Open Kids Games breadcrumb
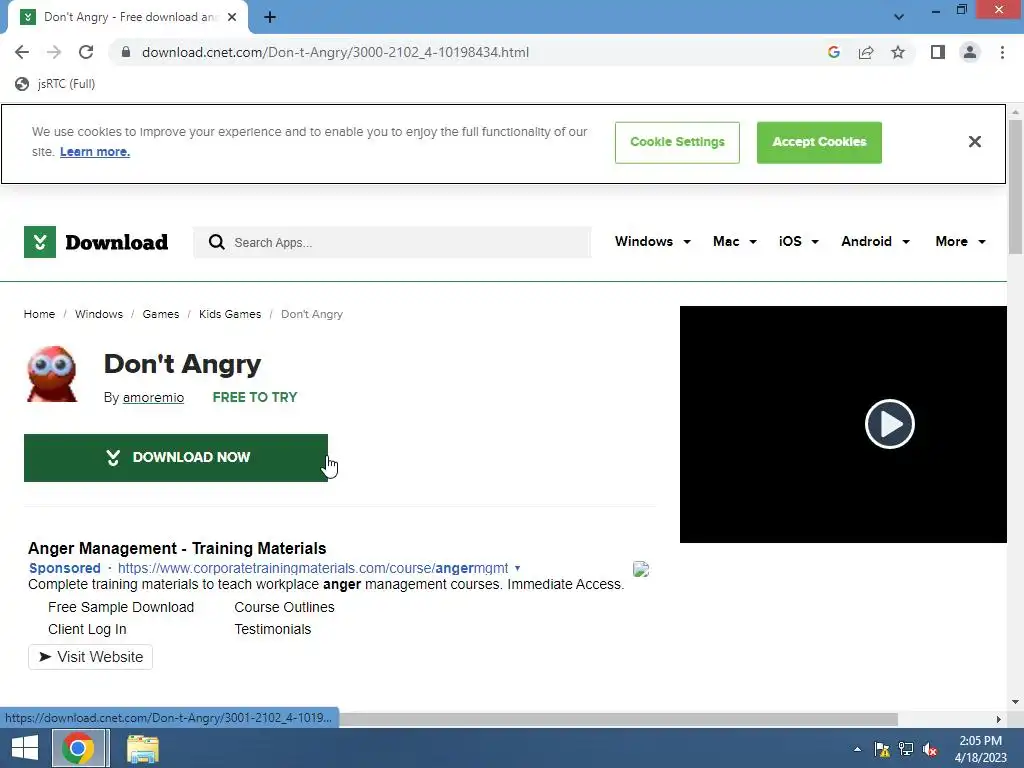 click(230, 314)
